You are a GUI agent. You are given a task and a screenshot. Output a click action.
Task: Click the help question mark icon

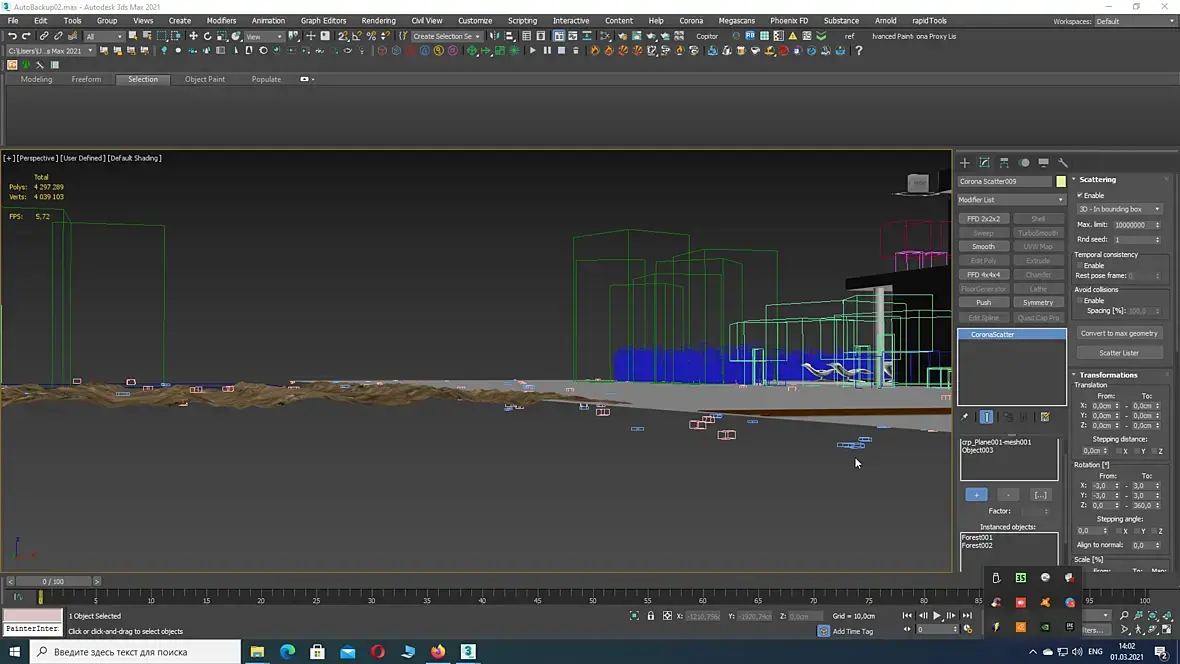click(x=858, y=51)
